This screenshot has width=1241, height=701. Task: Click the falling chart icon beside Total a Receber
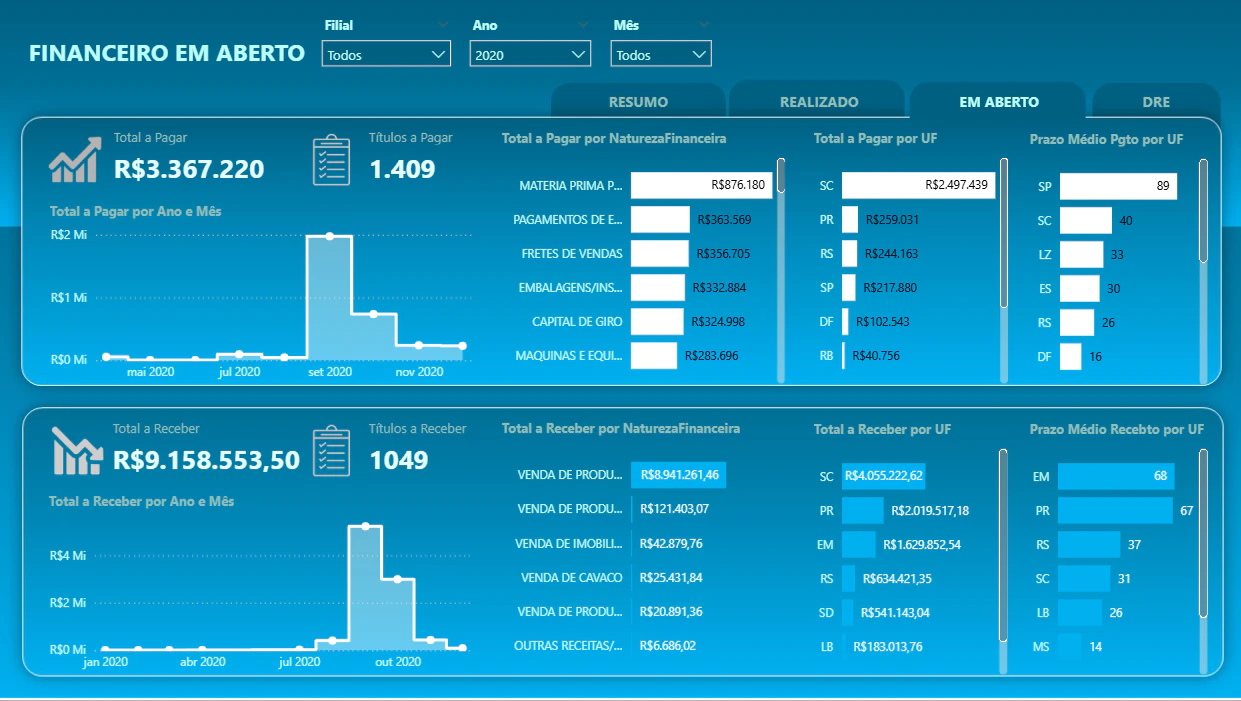[x=76, y=451]
